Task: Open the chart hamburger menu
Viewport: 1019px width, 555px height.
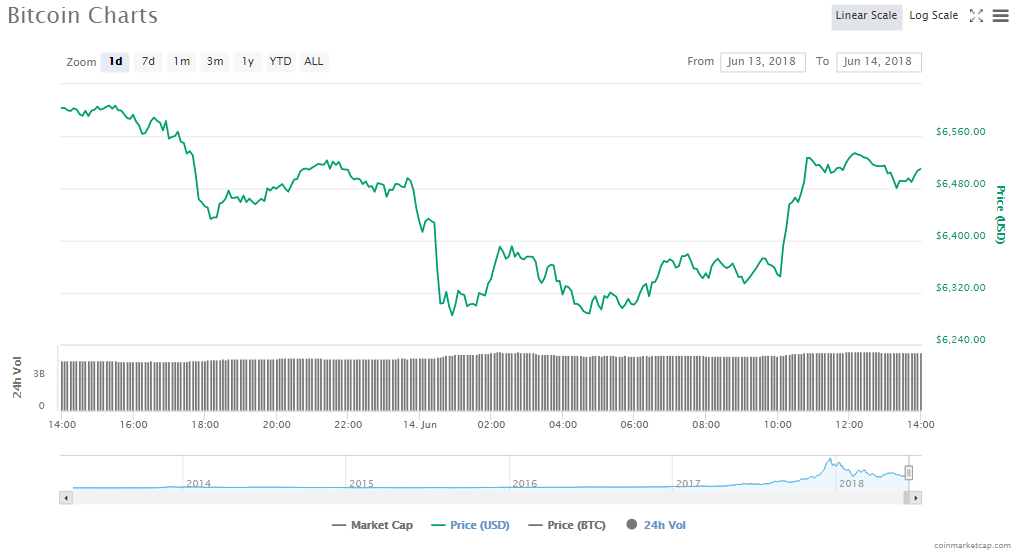Action: coord(1000,16)
